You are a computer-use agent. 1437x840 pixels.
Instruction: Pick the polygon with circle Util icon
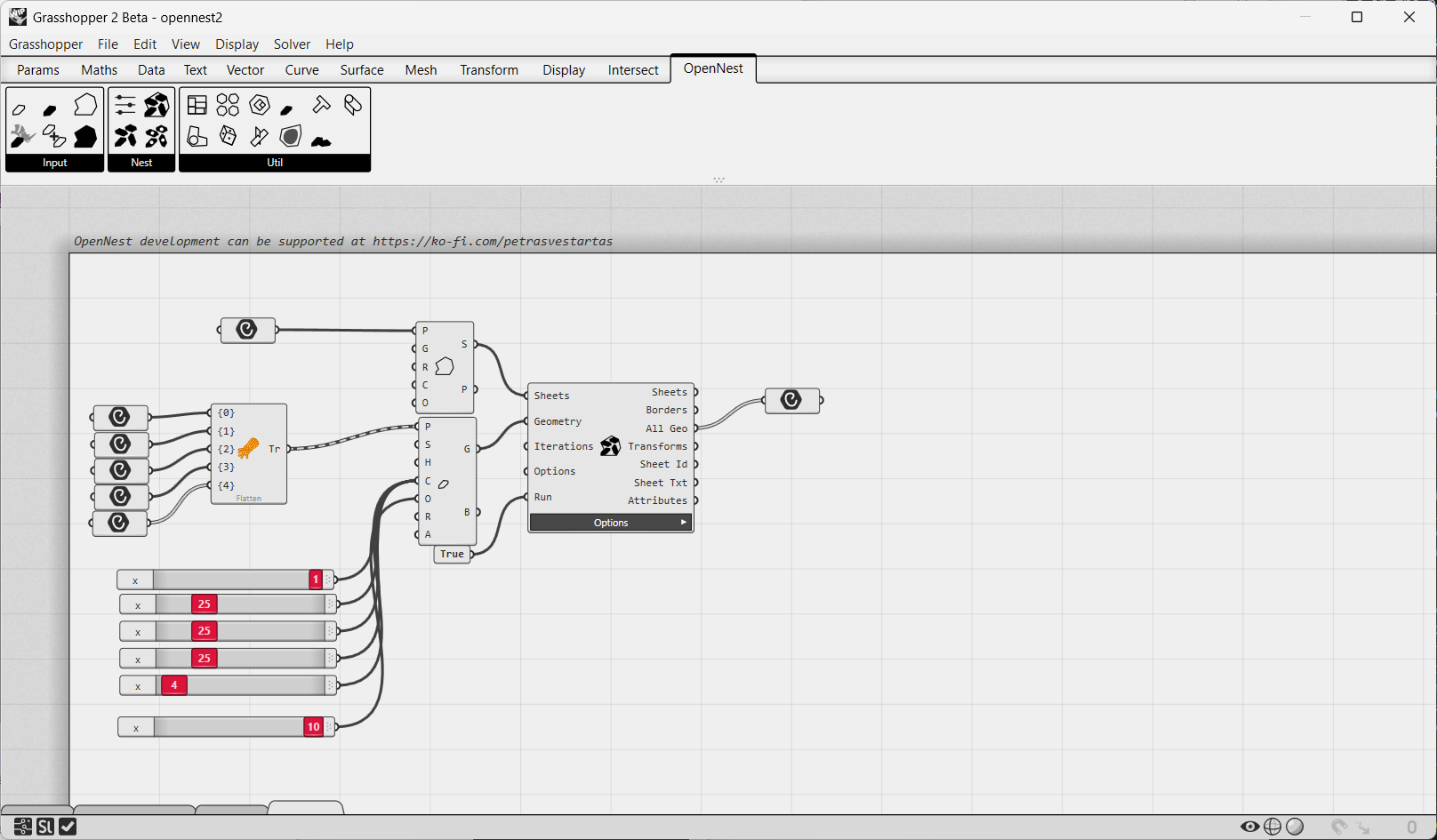(197, 136)
